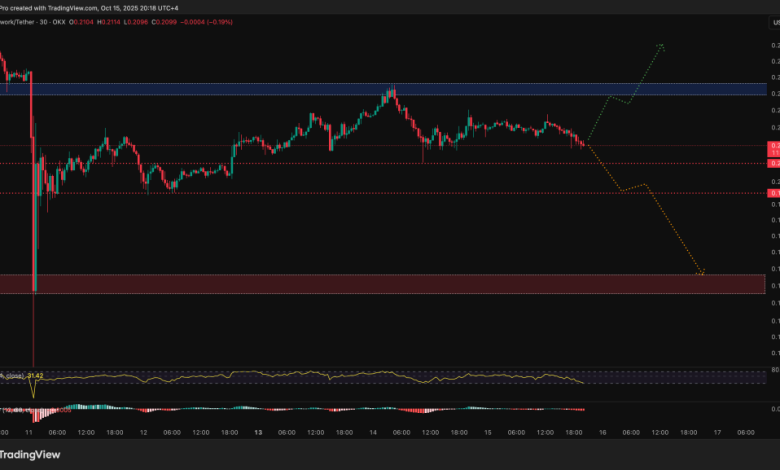Click the green upward projection arrowhead
Viewport: 780px width, 470px height.
tap(661, 45)
